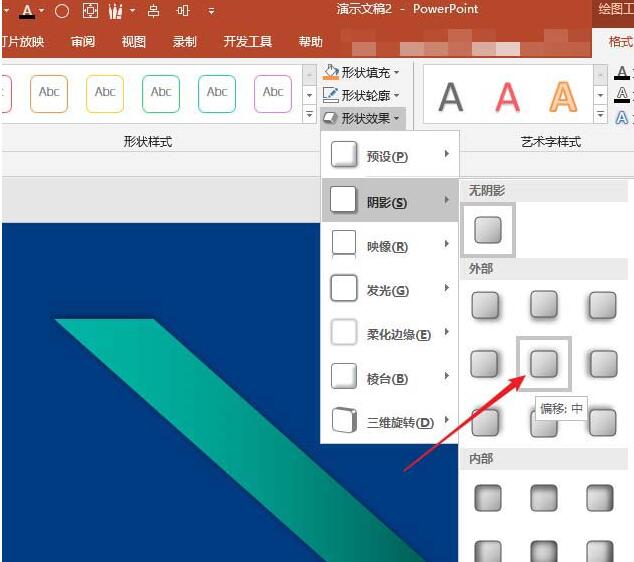
Task: Apply the purple-outlined Abc shape style
Action: pos(273,94)
